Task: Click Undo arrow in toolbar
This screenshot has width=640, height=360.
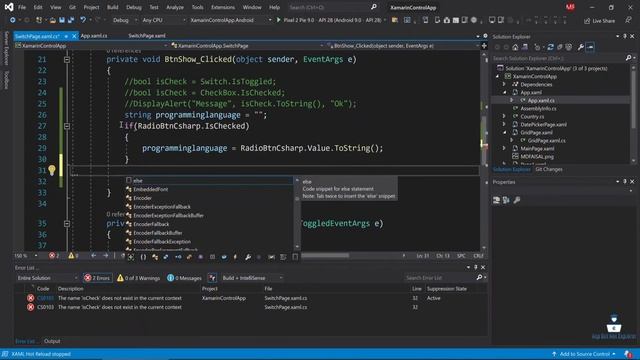Action: pyautogui.click(x=83, y=20)
